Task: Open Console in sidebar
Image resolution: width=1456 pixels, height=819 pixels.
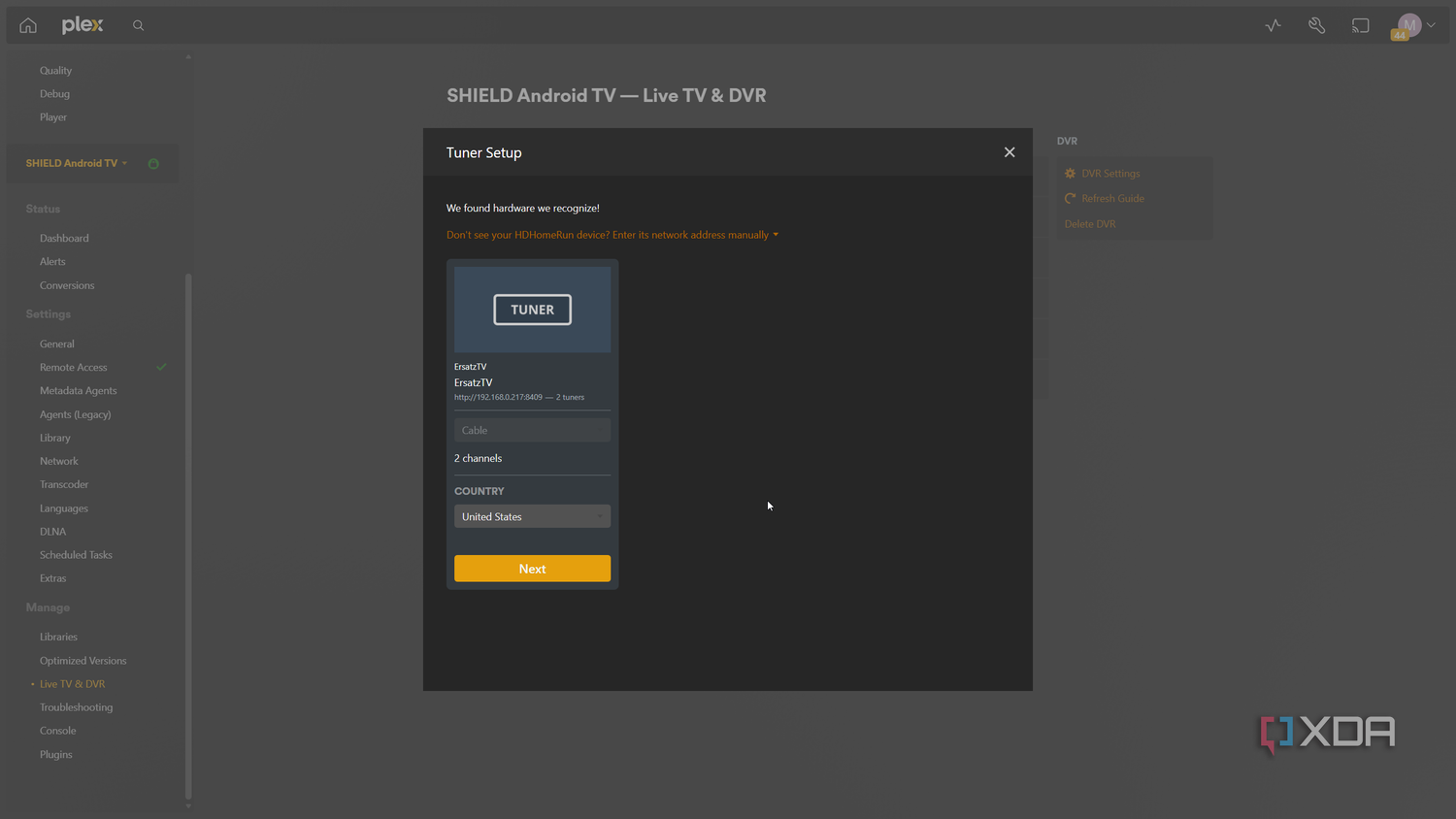Action: pos(57,731)
